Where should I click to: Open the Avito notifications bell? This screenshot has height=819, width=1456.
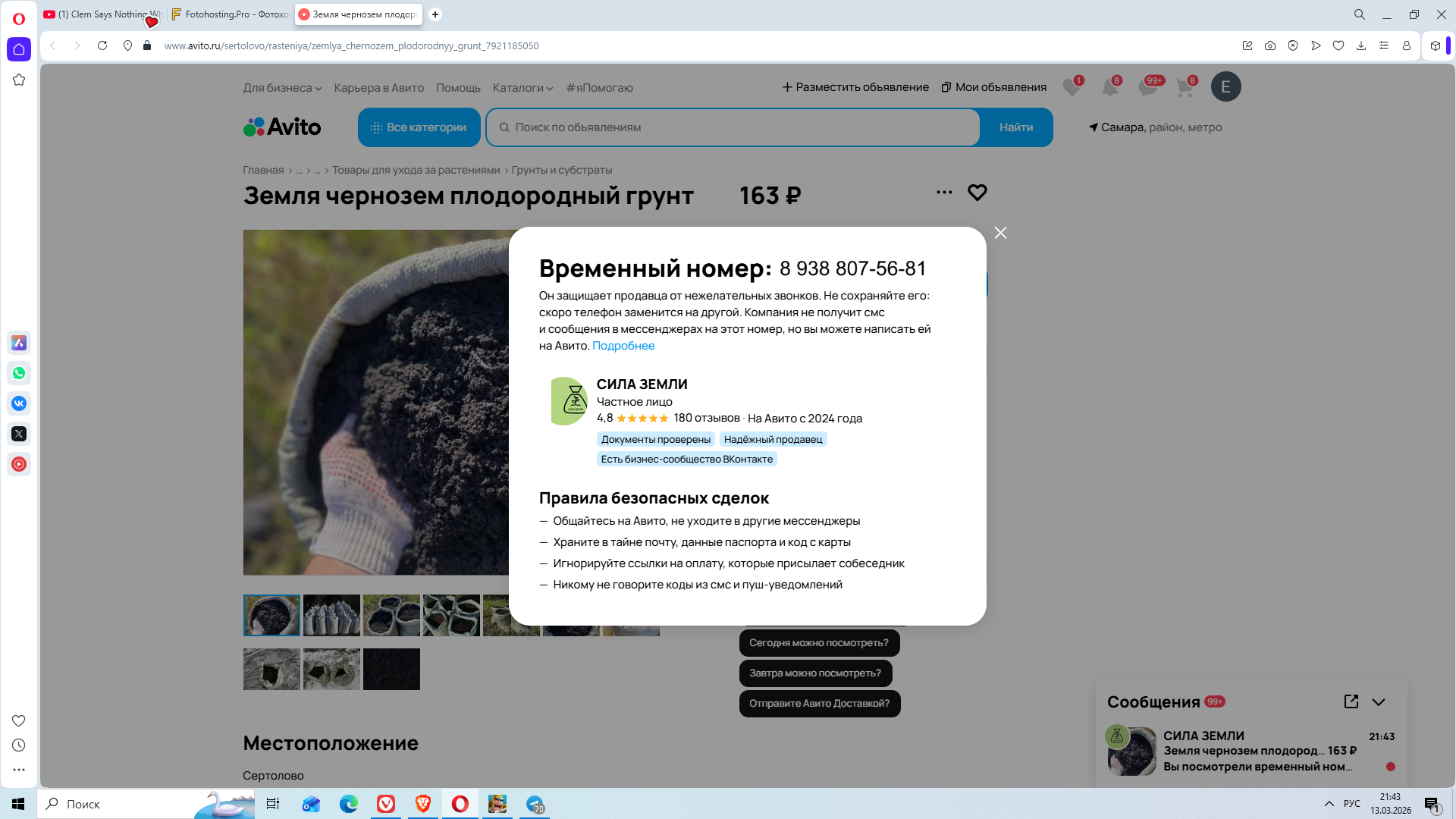click(x=1109, y=87)
